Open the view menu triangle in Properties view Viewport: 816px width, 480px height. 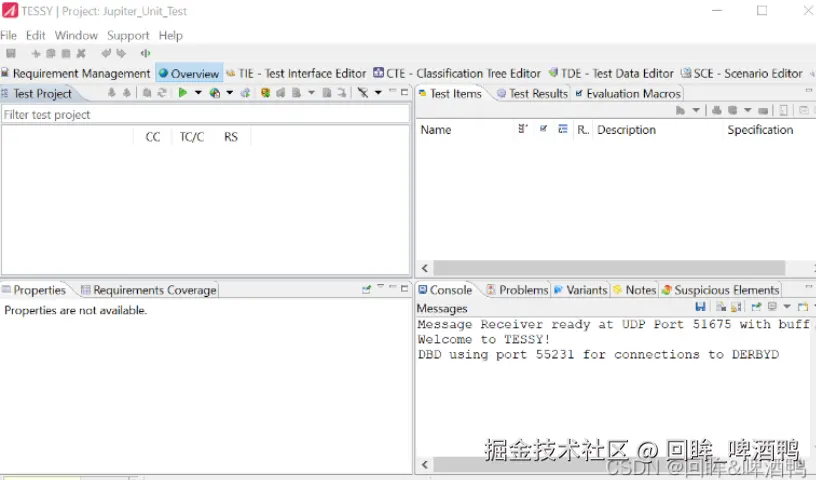coord(380,287)
